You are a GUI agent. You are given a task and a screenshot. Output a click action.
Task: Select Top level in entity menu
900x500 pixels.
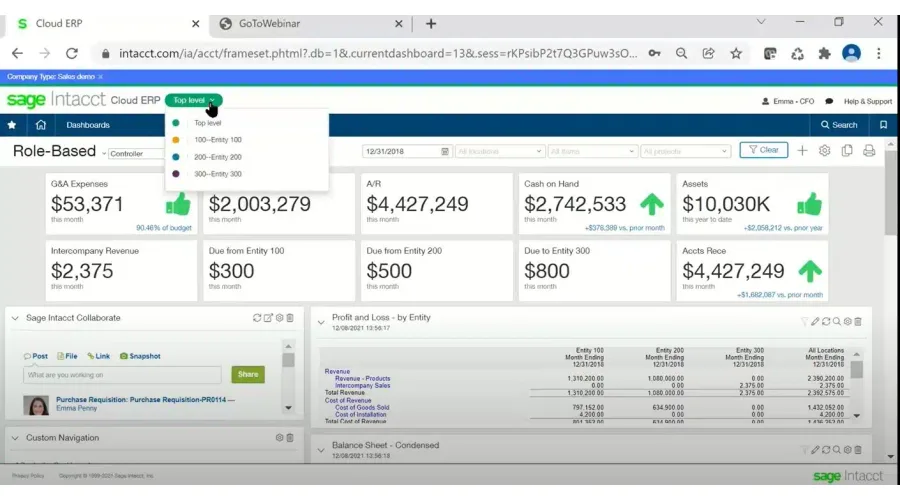point(207,123)
